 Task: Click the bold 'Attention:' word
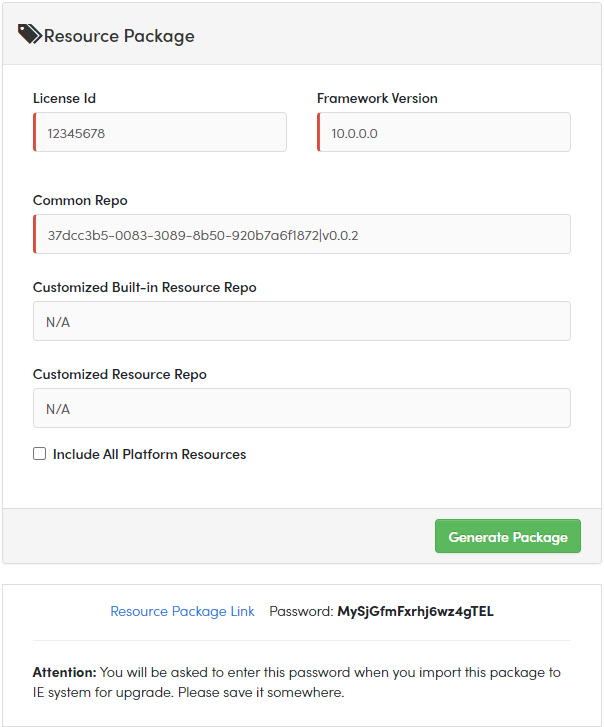click(64, 672)
